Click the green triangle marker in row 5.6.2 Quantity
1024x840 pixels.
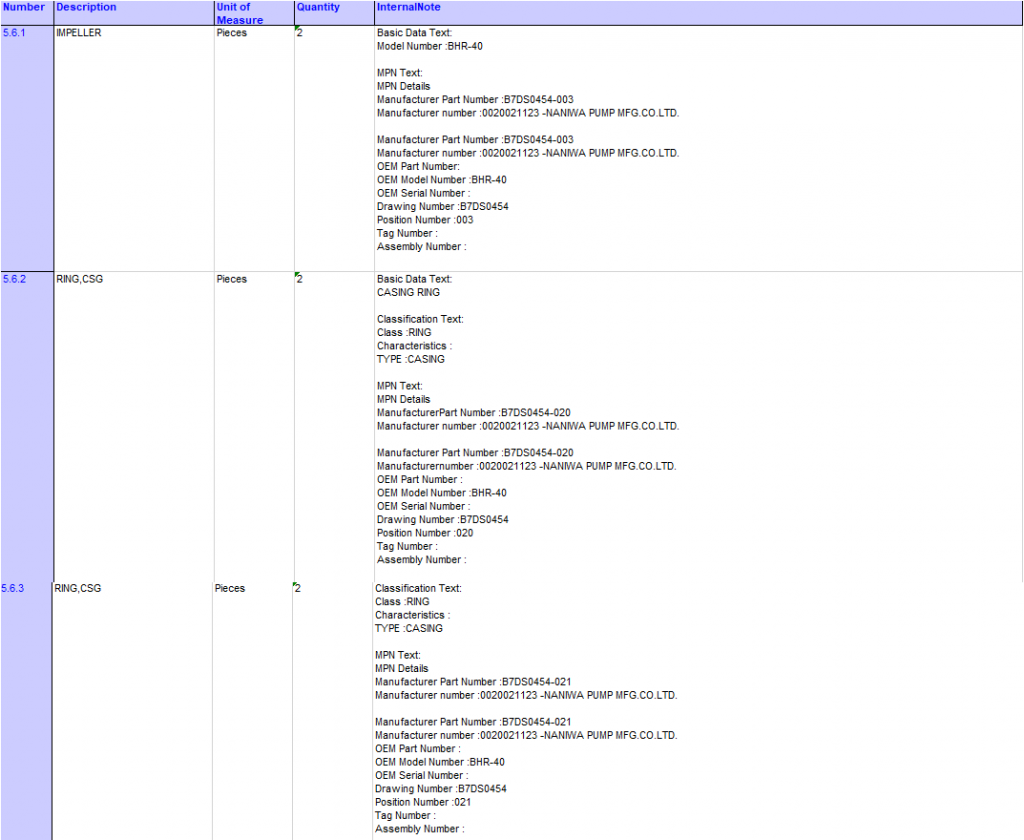pyautogui.click(x=297, y=275)
